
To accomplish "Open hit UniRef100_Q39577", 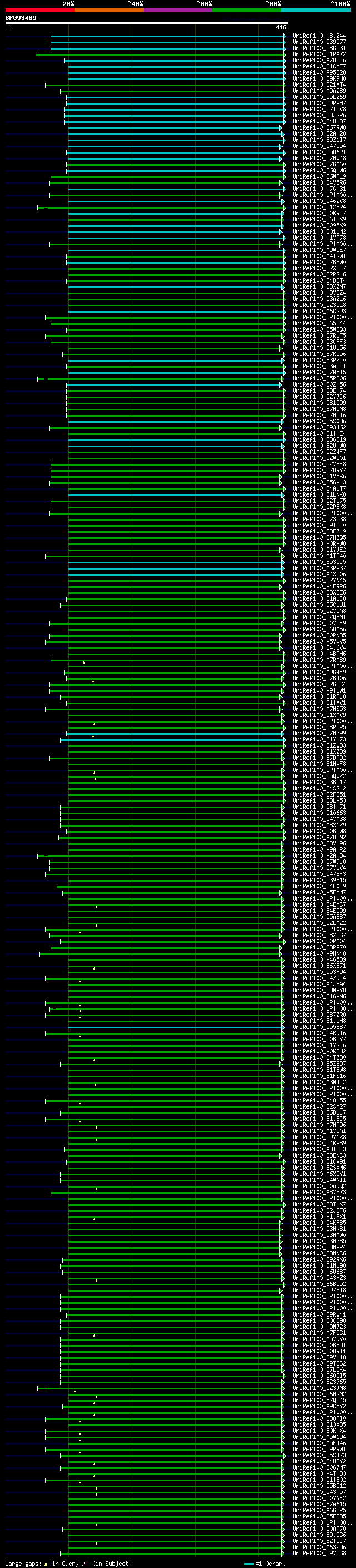I will click(319, 42).
